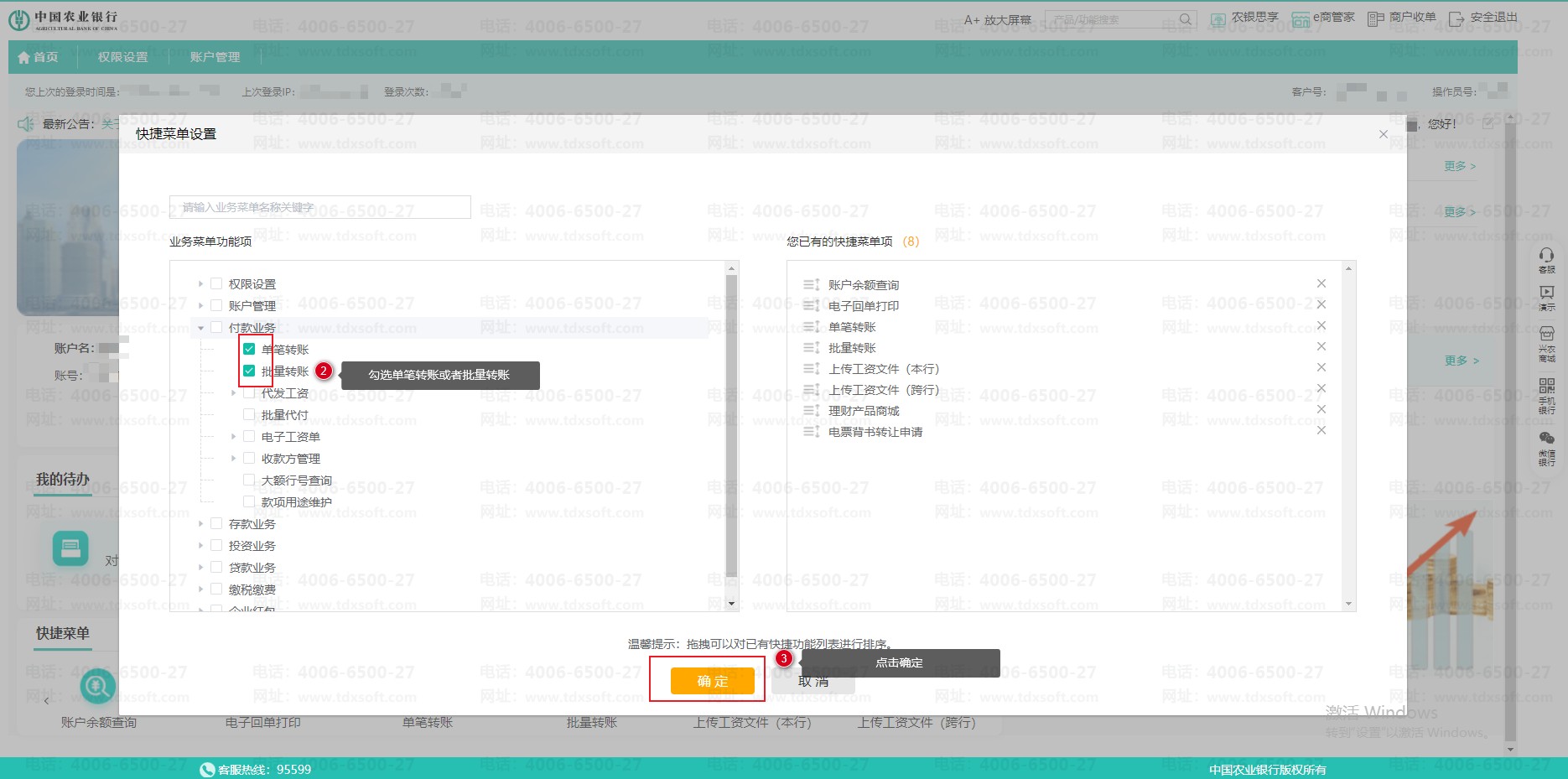
Task: Click drag handle icon beside 电子回单打印
Action: [x=811, y=306]
